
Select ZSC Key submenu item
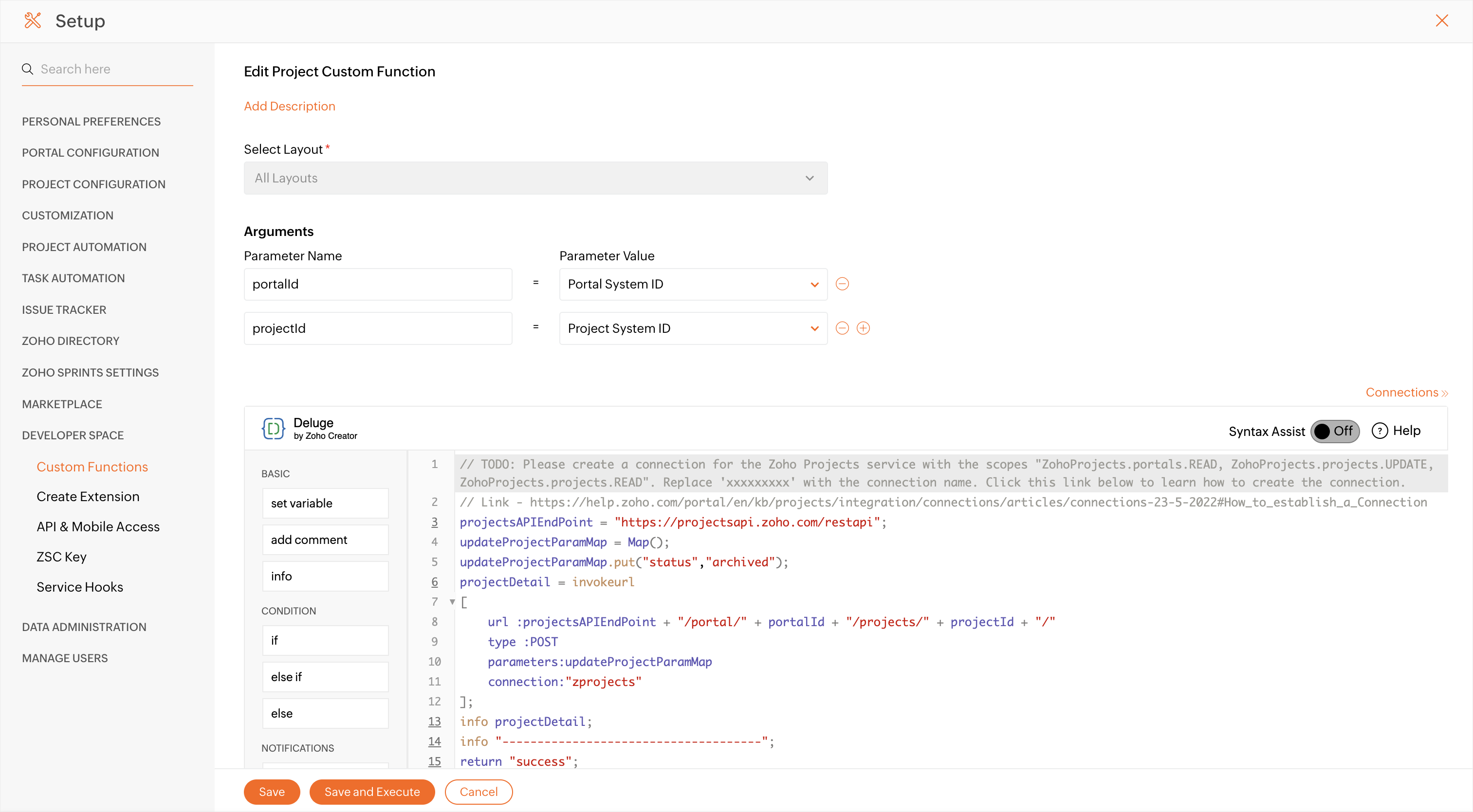[x=62, y=557]
